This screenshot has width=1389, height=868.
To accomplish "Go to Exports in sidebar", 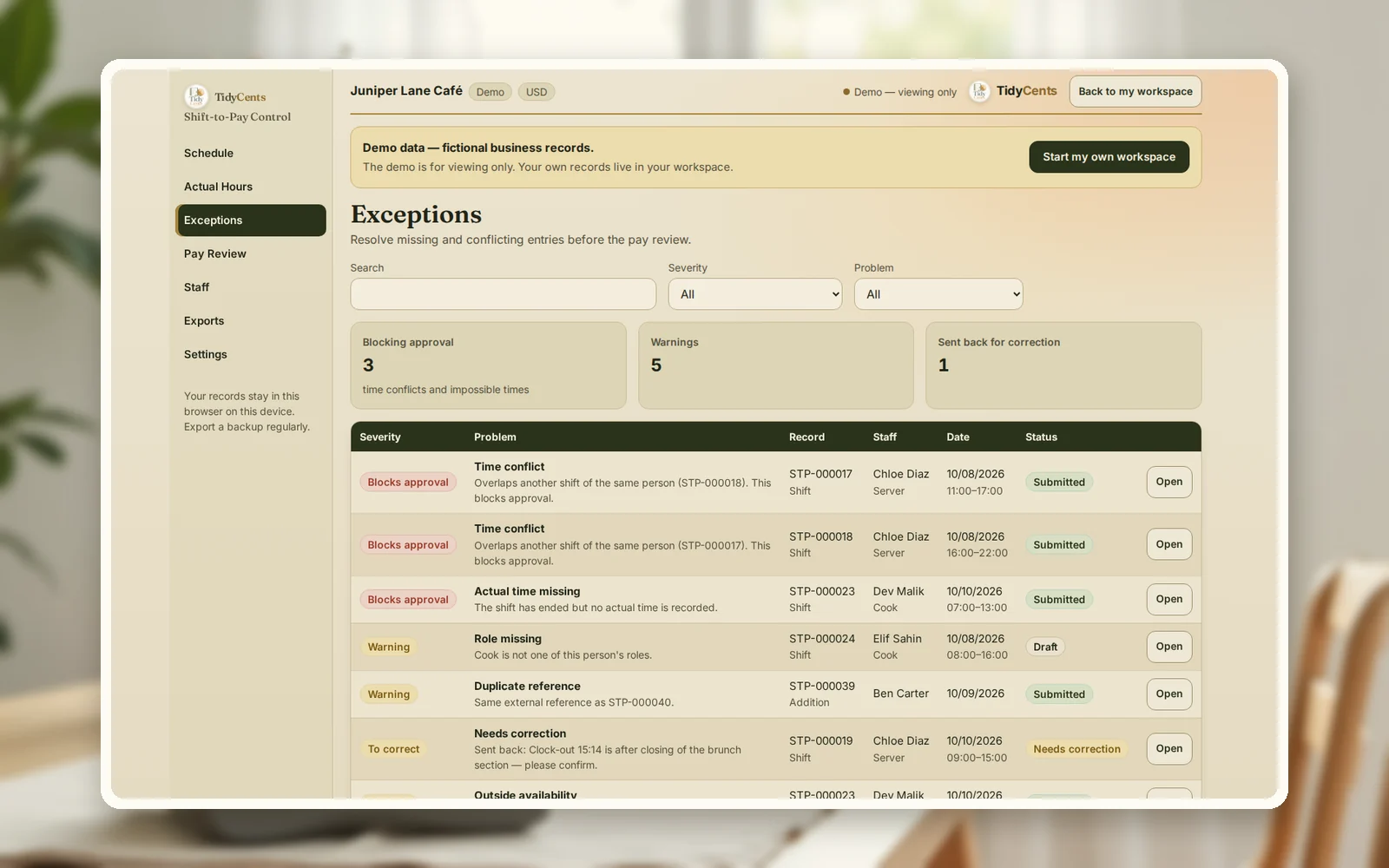I will click(250, 321).
